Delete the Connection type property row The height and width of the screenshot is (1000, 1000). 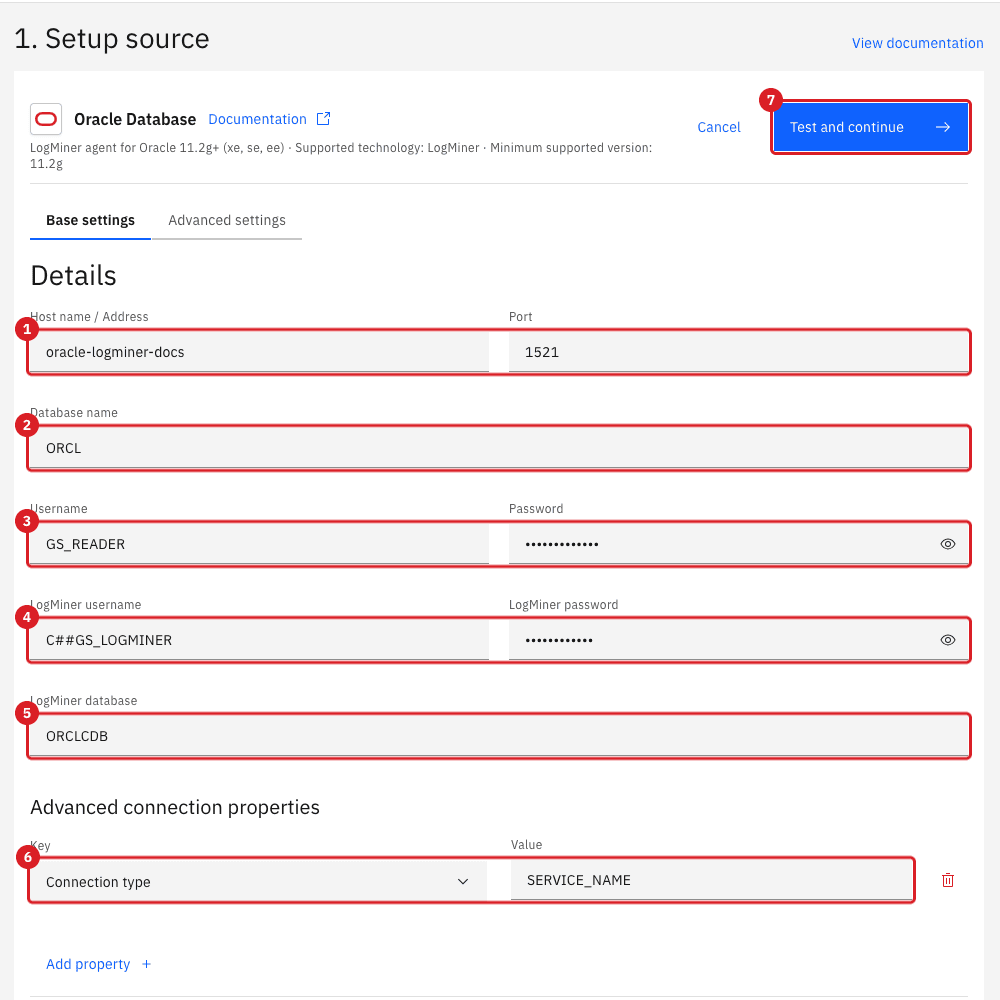click(x=948, y=880)
